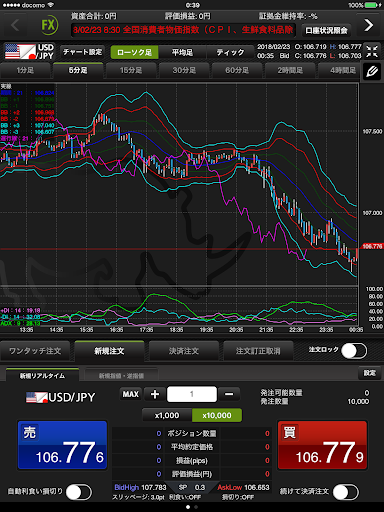Image resolution: width=384 pixels, height=512 pixels.
Task: Switch chart type to 平均足
Action: (x=182, y=52)
